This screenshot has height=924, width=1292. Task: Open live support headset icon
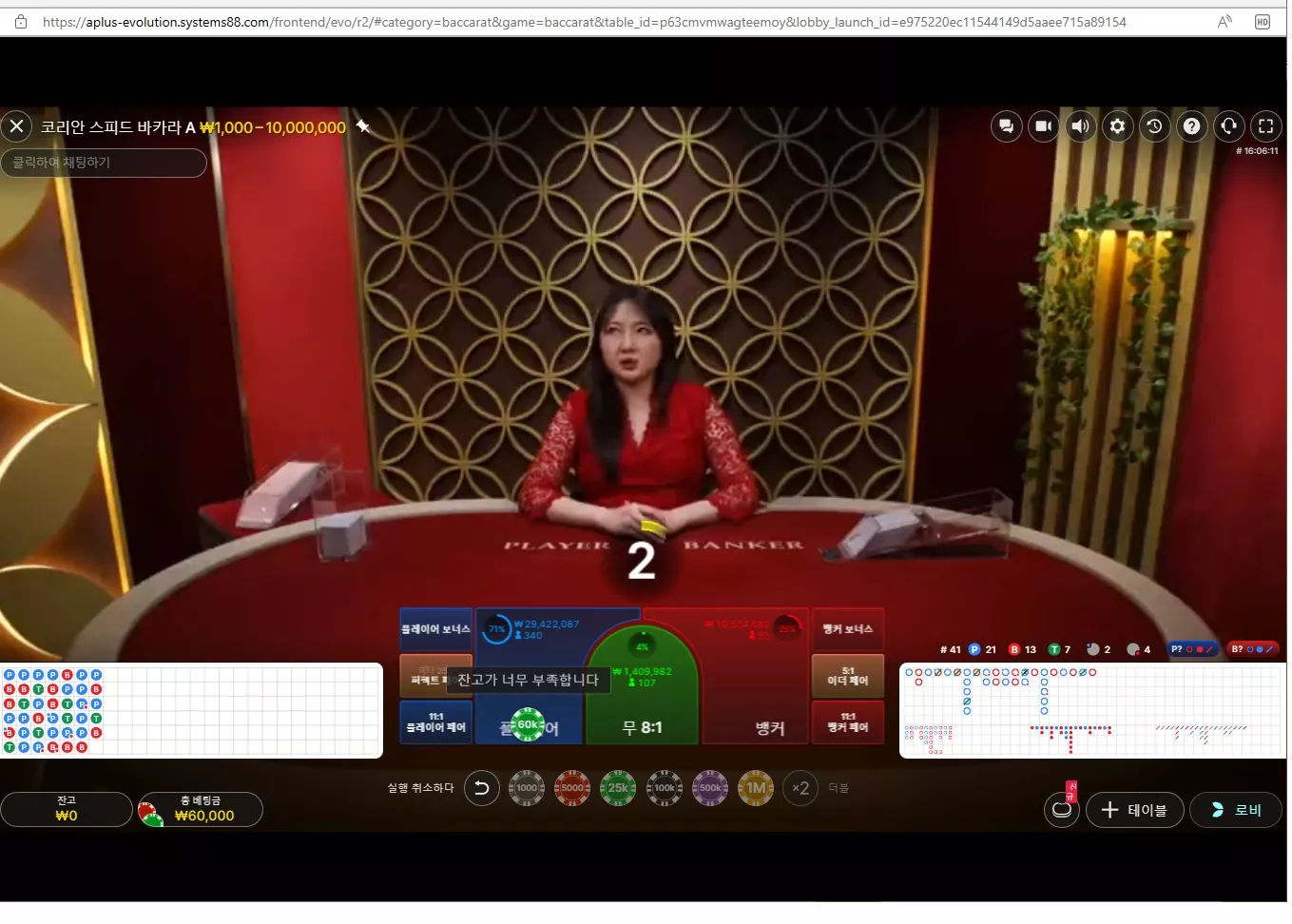tap(1228, 126)
